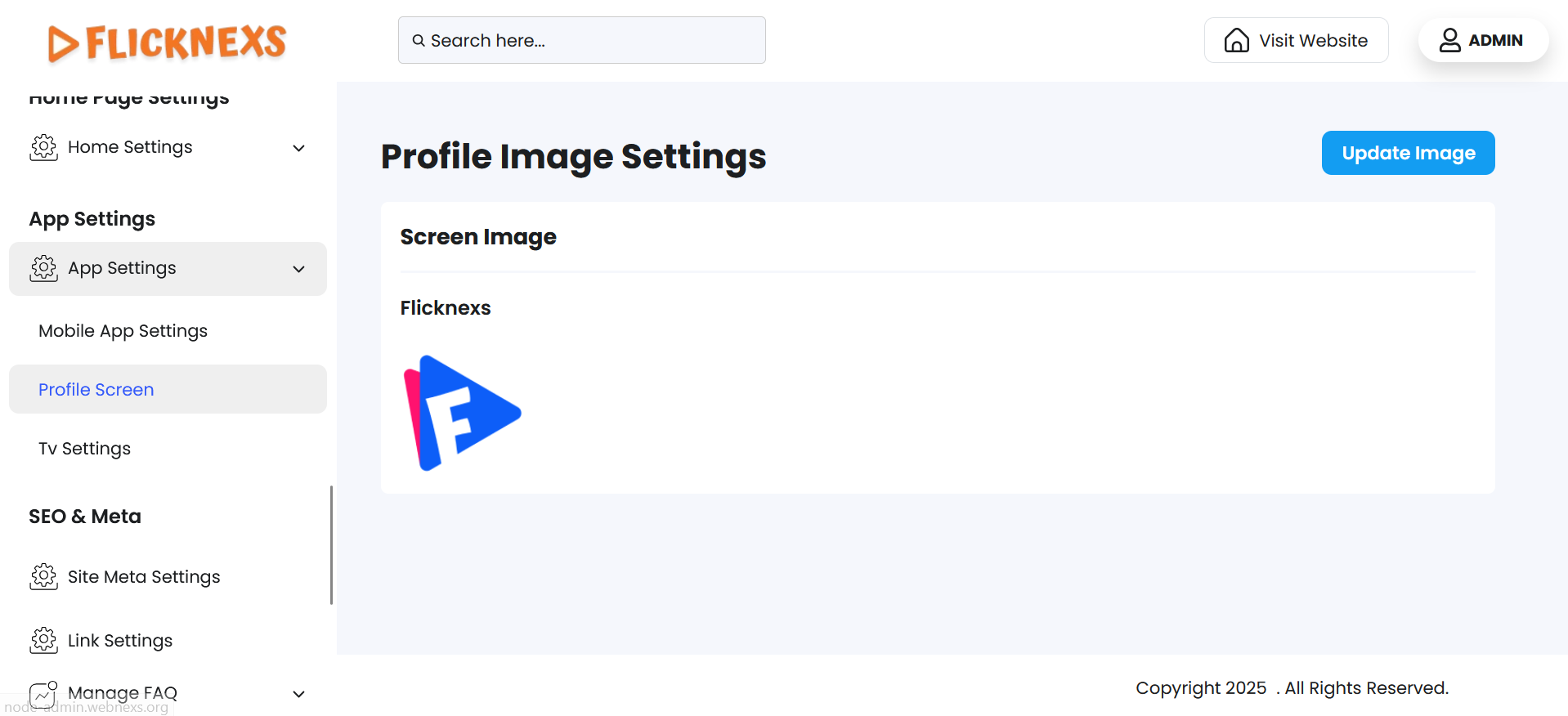Expand the Manage FAQ chevron
Image resolution: width=1568 pixels, height=716 pixels.
click(299, 694)
